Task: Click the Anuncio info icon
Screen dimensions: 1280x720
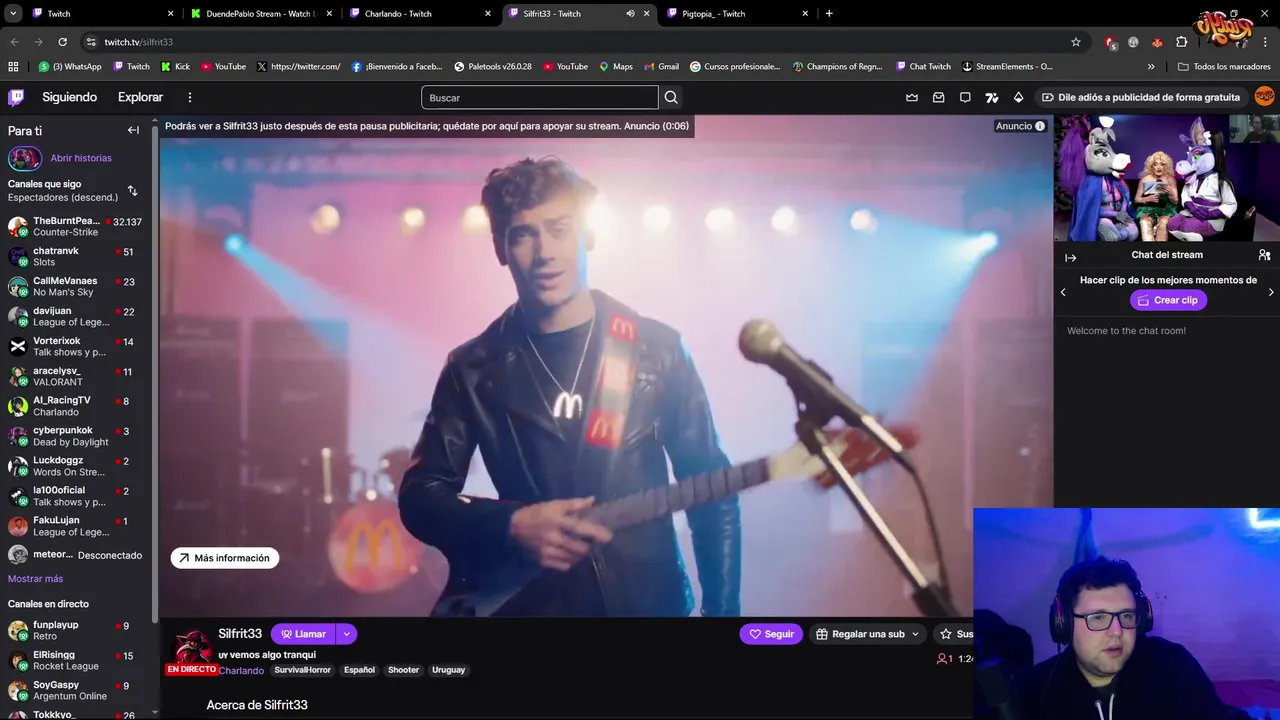Action: [1040, 126]
